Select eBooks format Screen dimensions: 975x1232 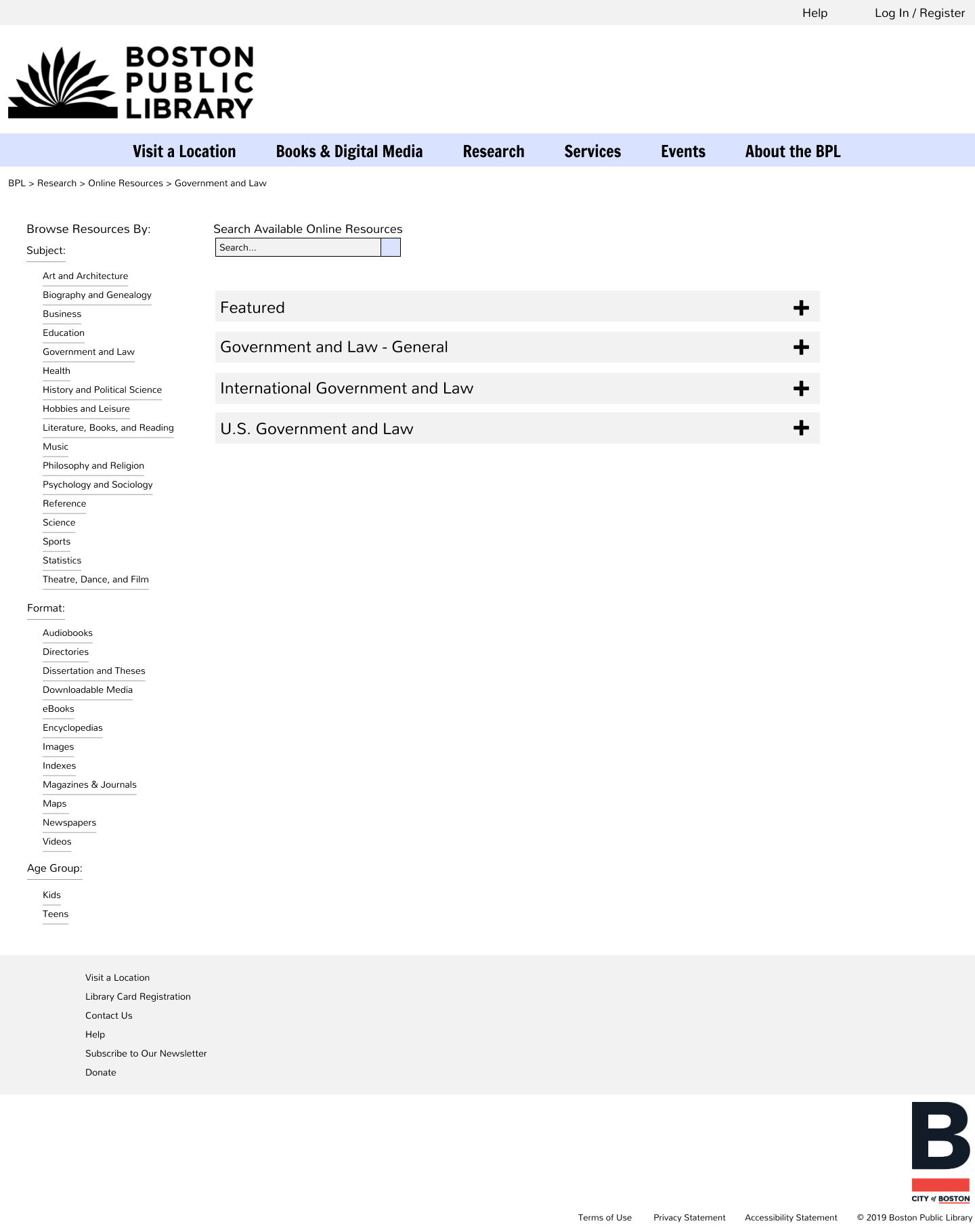(58, 708)
